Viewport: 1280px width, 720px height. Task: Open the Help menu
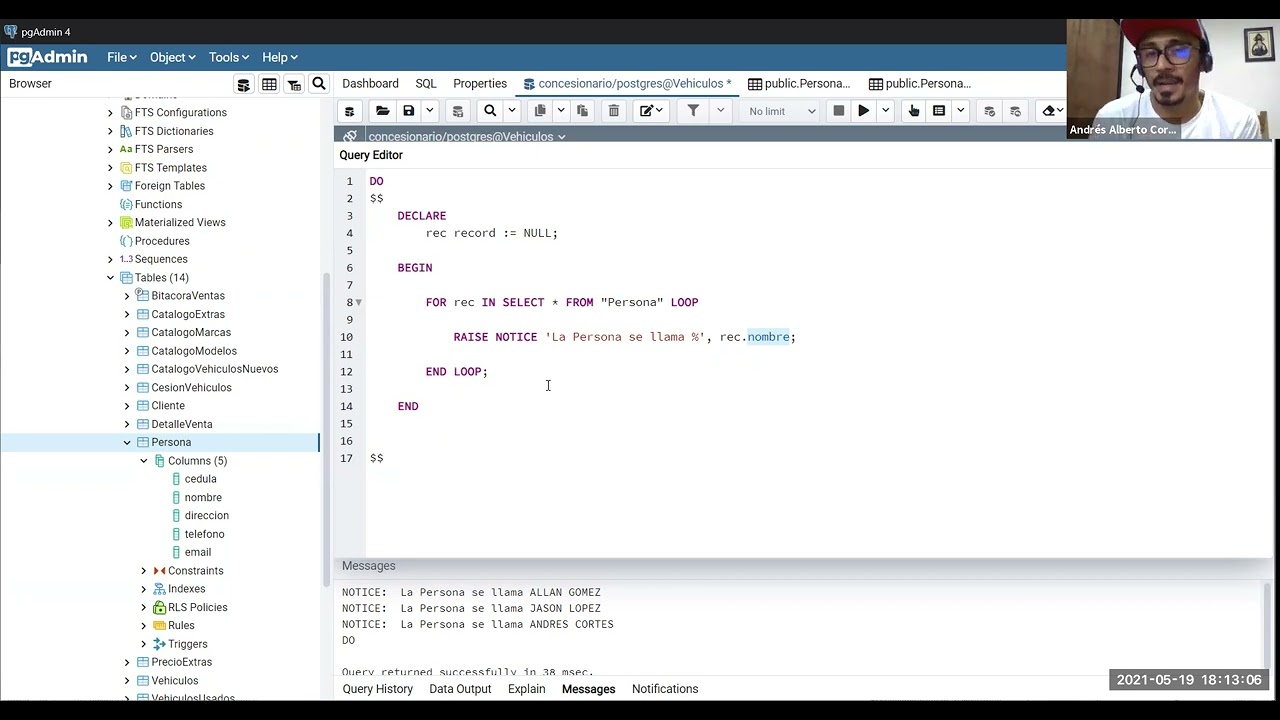280,57
